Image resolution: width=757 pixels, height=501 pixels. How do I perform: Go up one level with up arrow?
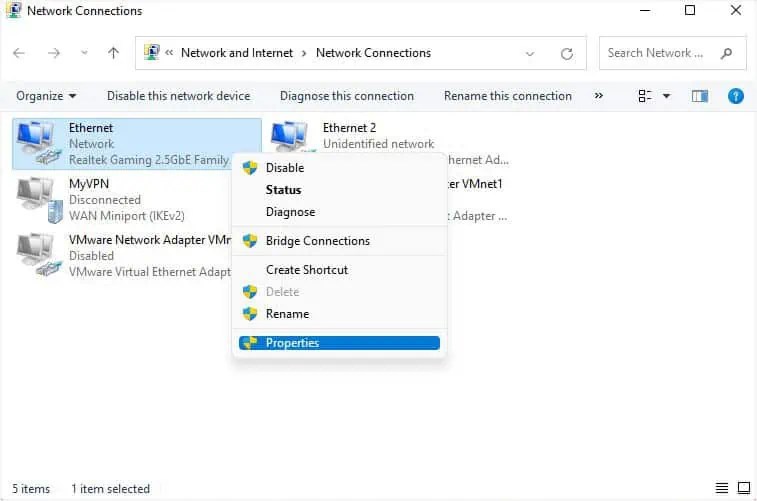113,53
